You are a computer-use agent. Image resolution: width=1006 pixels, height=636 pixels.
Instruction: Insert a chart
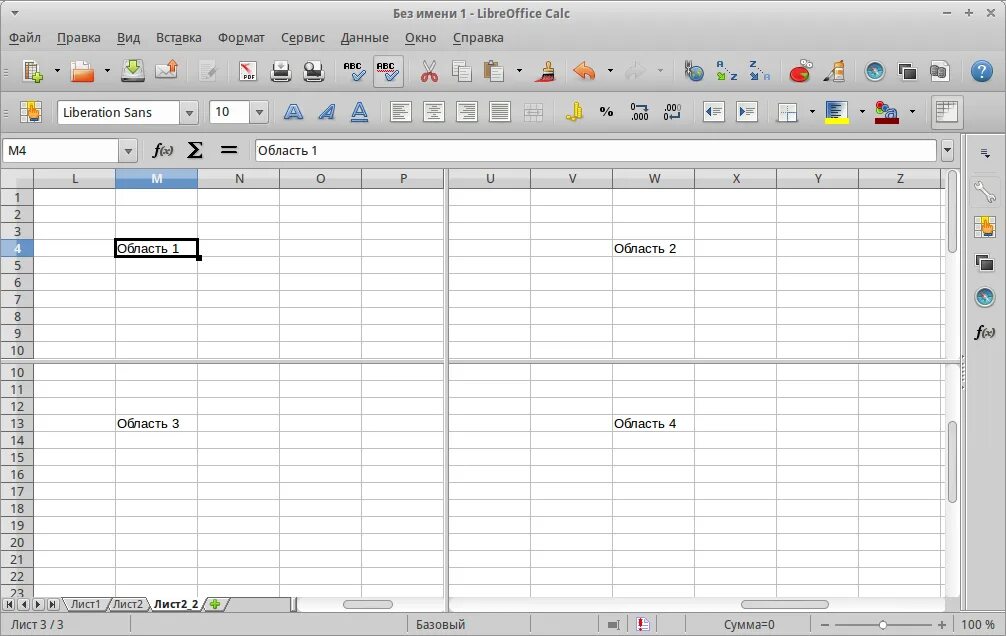tap(800, 71)
